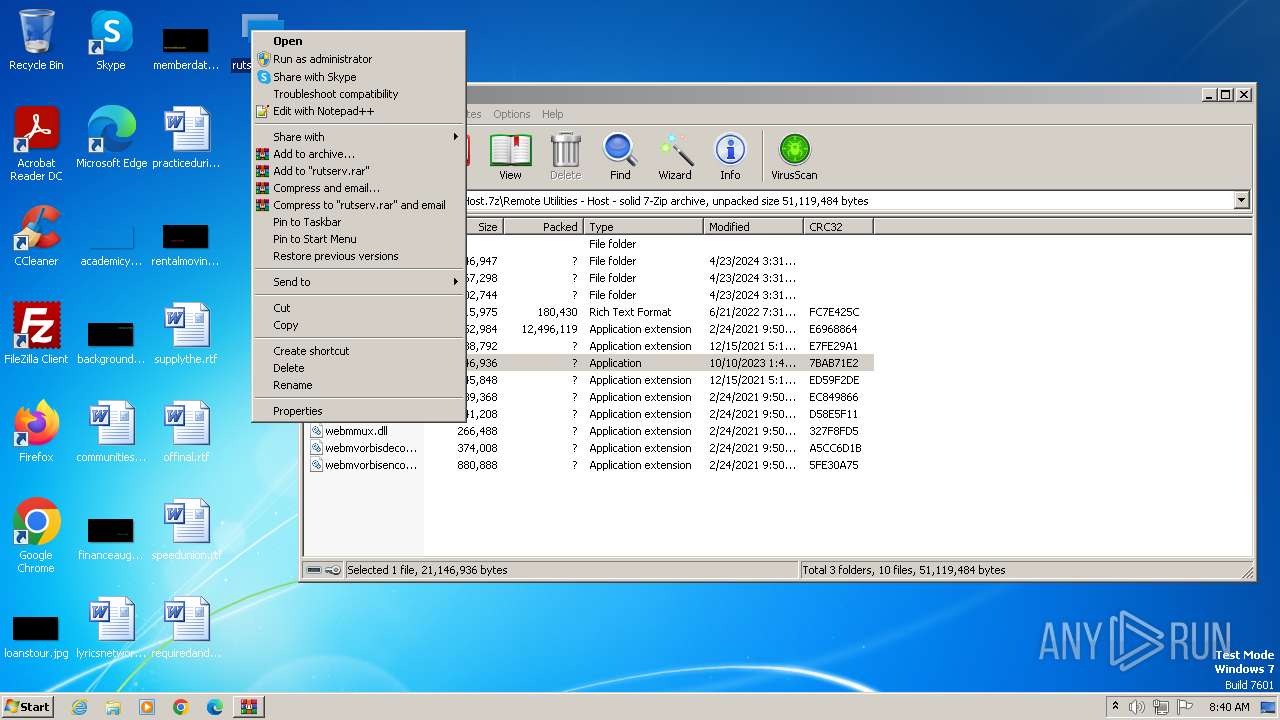
Task: Open loanstour.jpg image file
Action: pos(36,634)
